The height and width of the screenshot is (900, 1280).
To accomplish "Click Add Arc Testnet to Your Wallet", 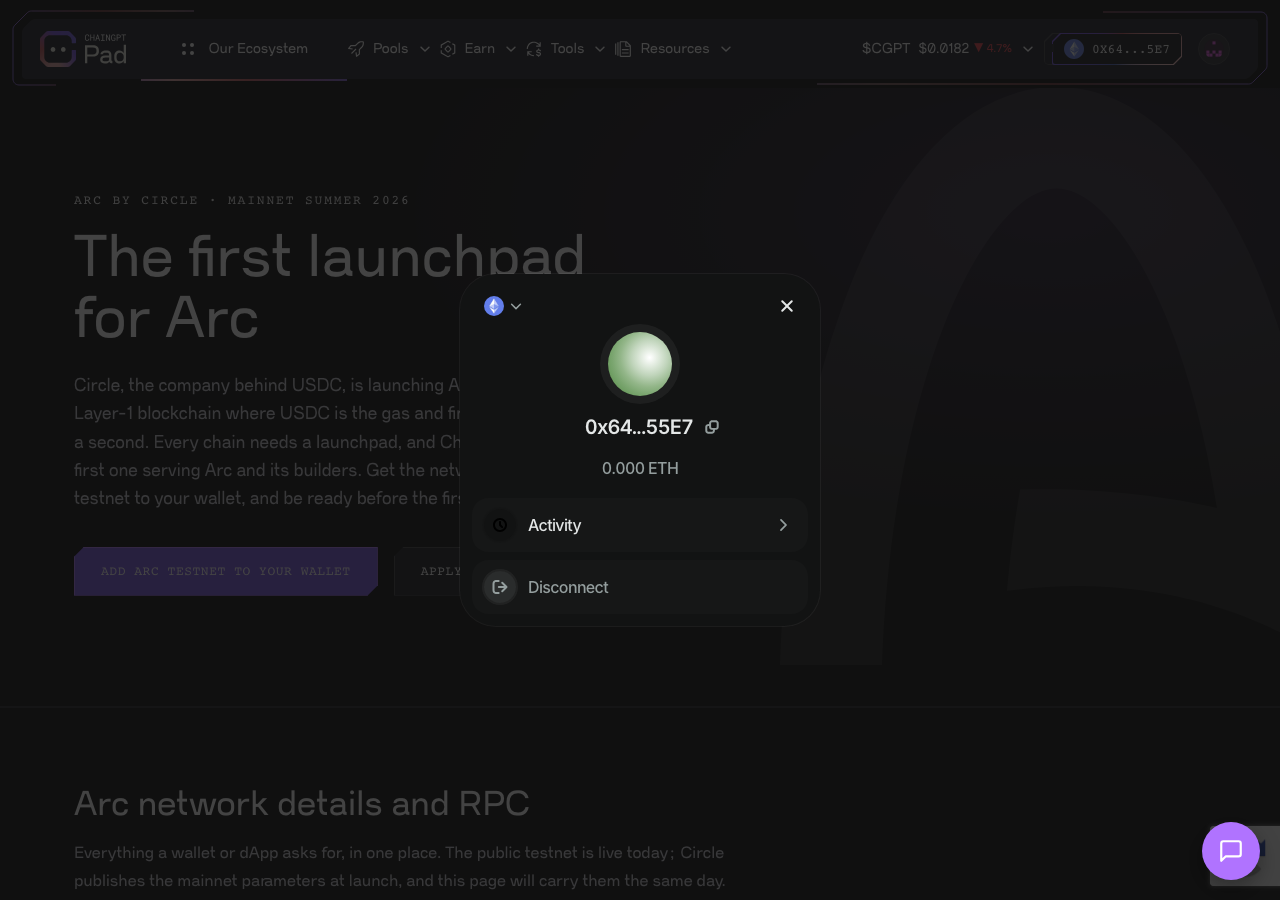I will click(x=226, y=571).
